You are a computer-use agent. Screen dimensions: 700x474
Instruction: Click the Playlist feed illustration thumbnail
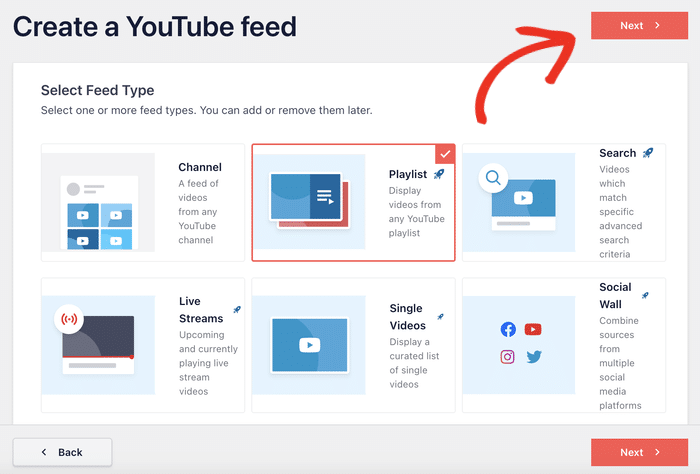309,201
